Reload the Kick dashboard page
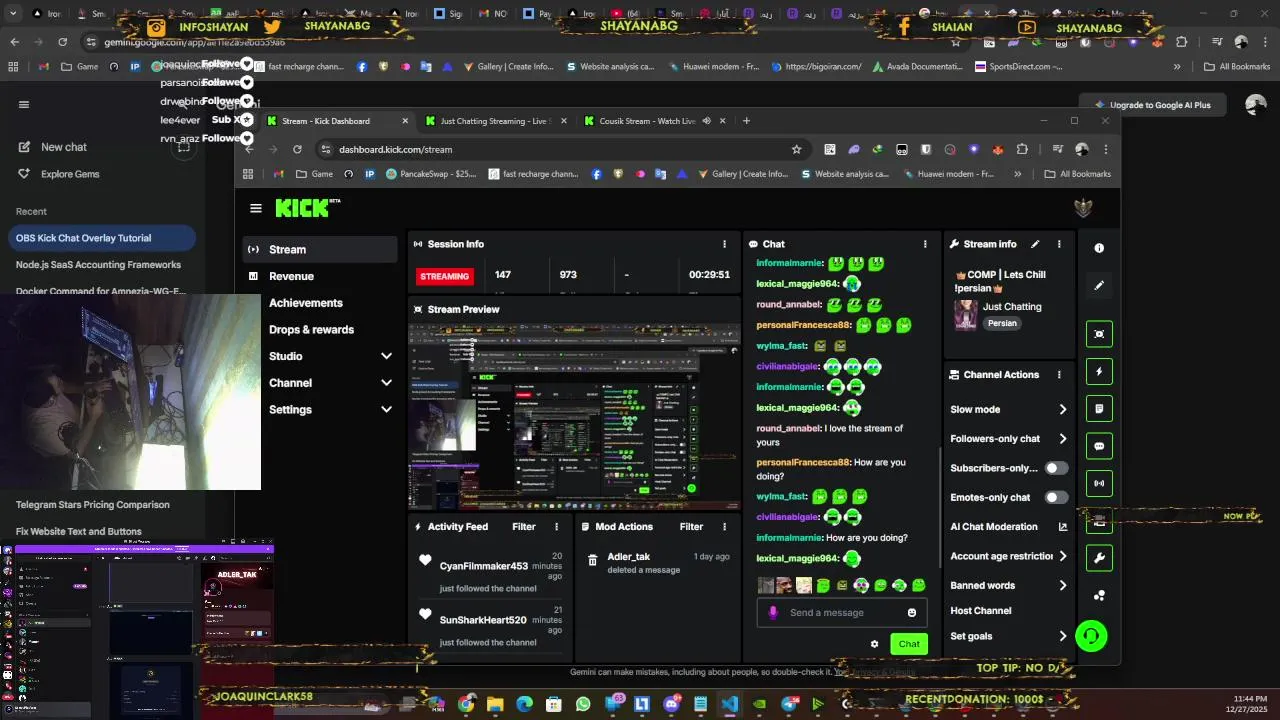This screenshot has height=720, width=1280. [x=297, y=149]
